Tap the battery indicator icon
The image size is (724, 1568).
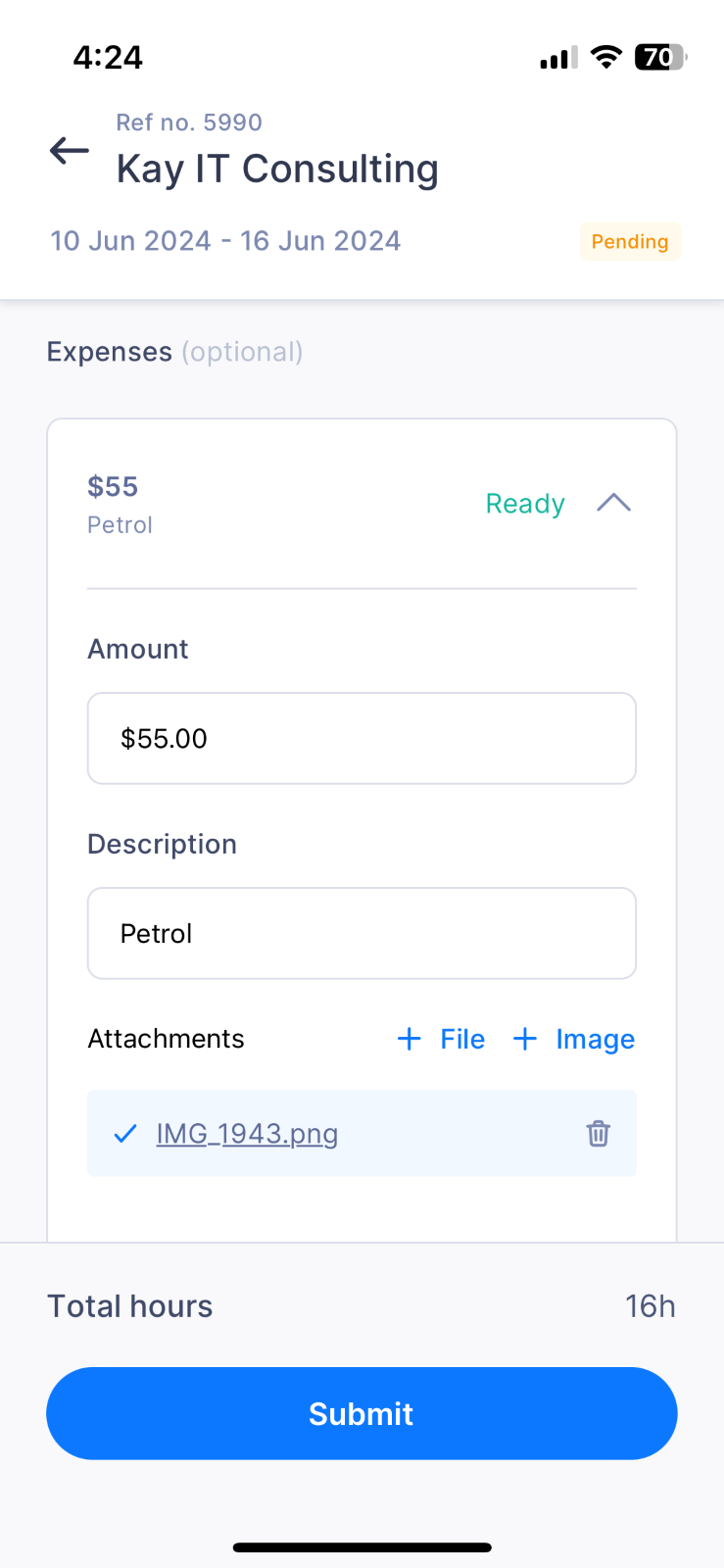661,57
